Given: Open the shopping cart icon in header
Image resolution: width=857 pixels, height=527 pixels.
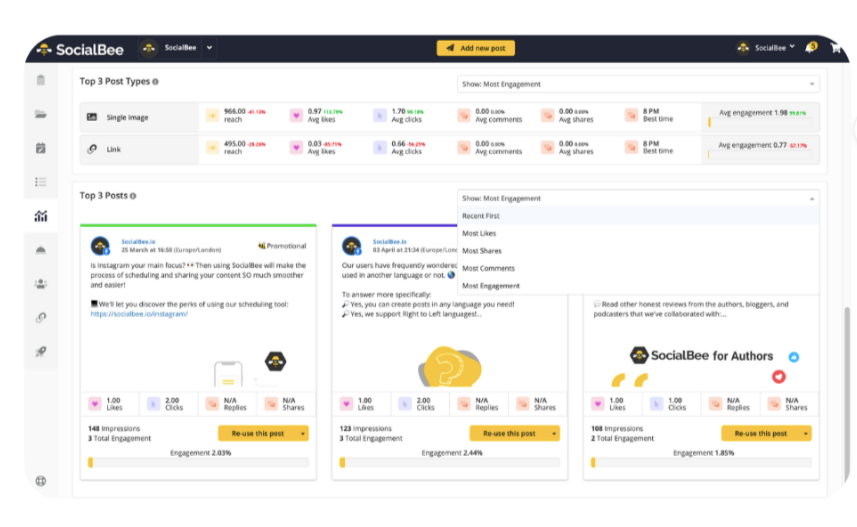Looking at the screenshot, I should point(835,48).
